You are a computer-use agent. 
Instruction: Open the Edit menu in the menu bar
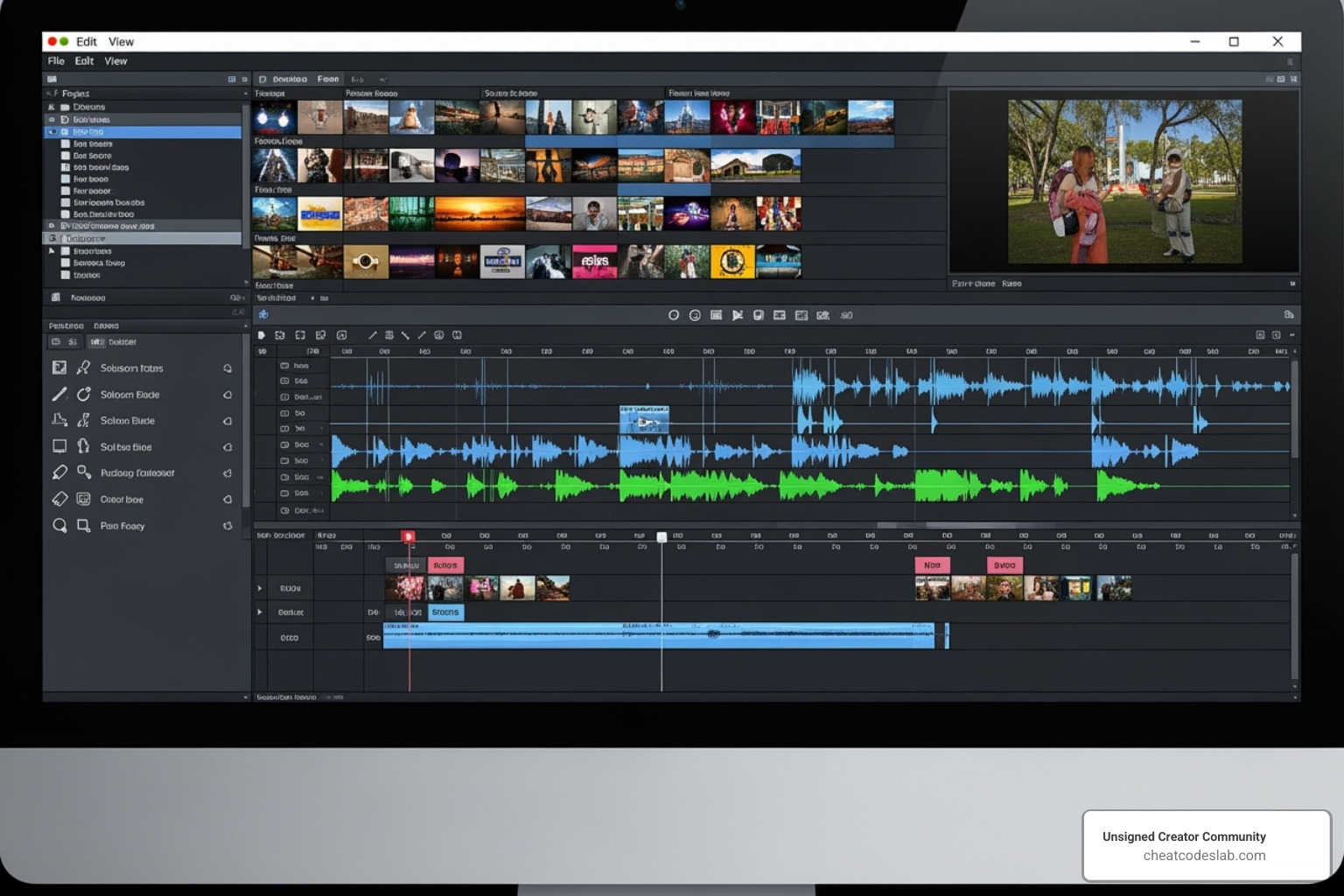[x=85, y=60]
